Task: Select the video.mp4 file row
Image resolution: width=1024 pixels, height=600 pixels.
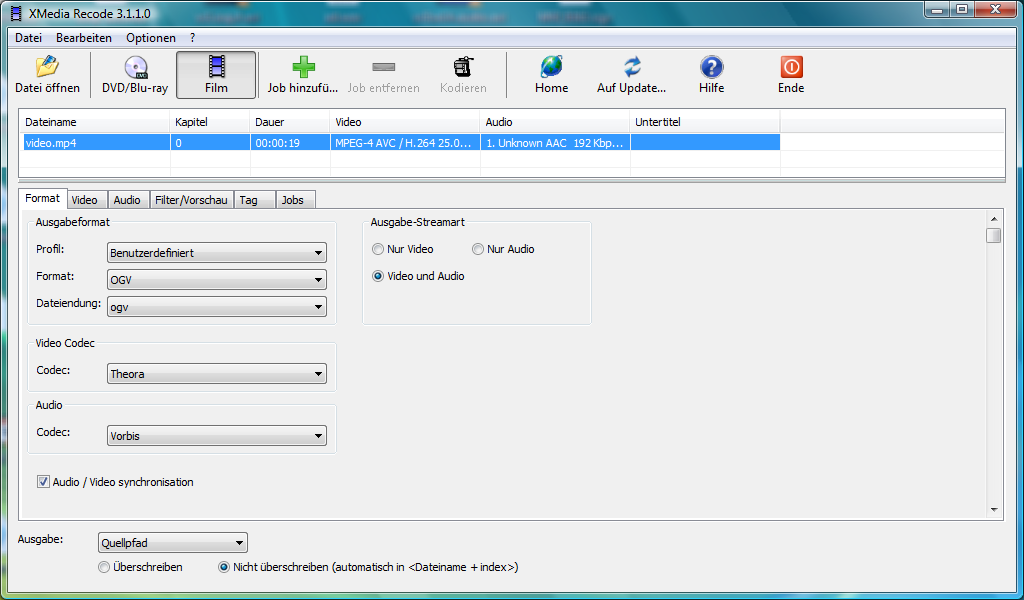Action: pyautogui.click(x=402, y=142)
